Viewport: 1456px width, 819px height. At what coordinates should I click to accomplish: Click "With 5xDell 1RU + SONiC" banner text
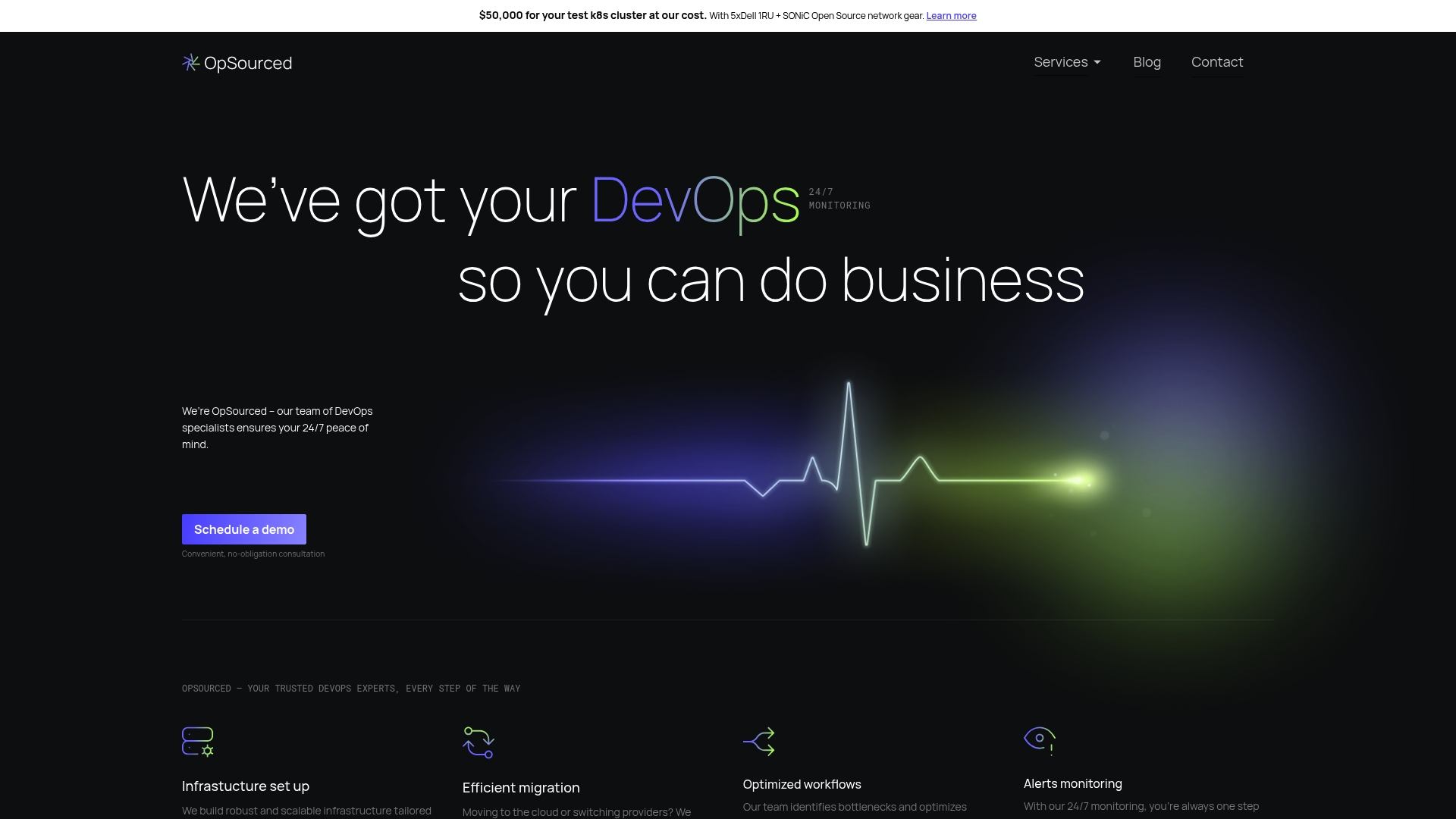tap(817, 16)
